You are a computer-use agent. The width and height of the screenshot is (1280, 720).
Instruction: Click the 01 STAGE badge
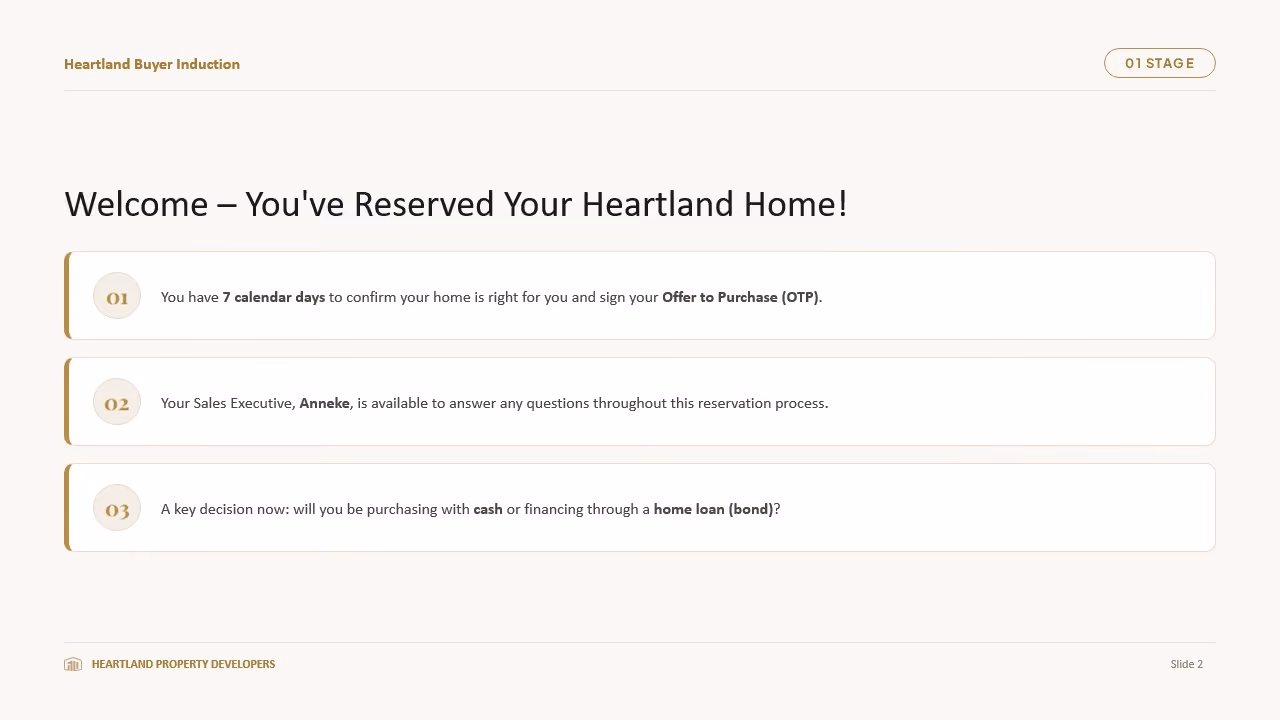pos(1160,63)
